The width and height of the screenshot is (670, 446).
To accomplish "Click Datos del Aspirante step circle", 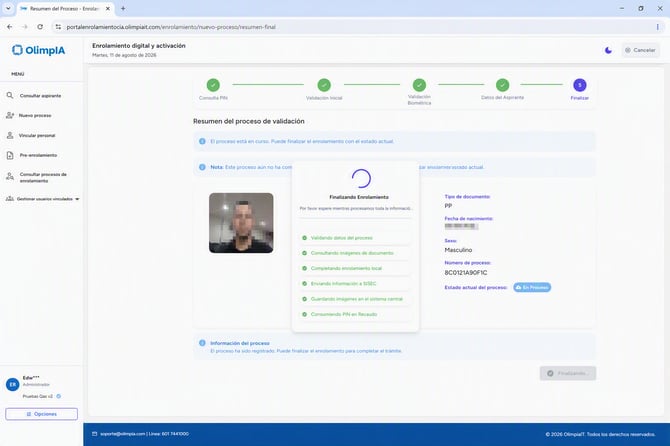I will [502, 85].
